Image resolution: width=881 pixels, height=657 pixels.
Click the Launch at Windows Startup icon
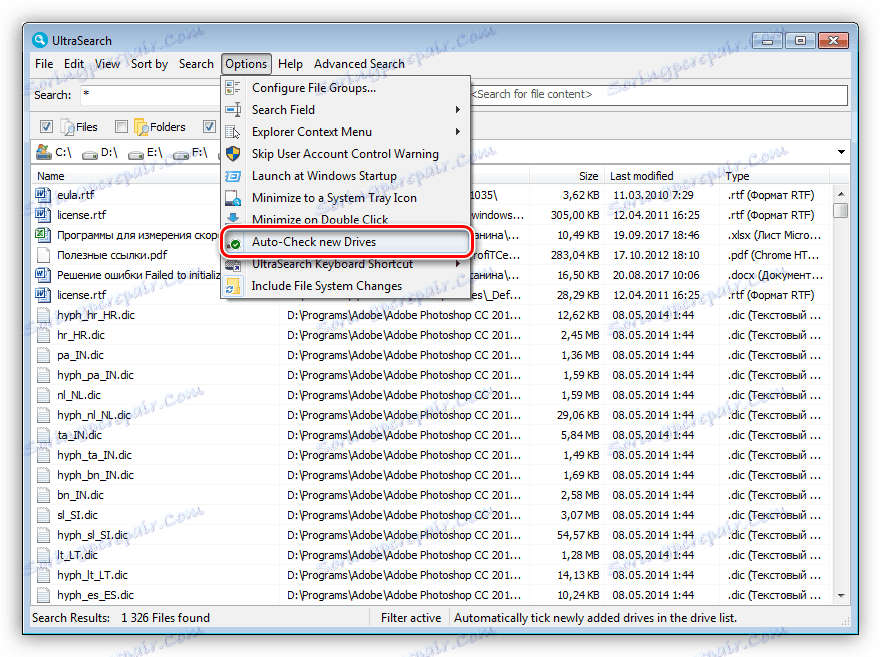pyautogui.click(x=233, y=176)
